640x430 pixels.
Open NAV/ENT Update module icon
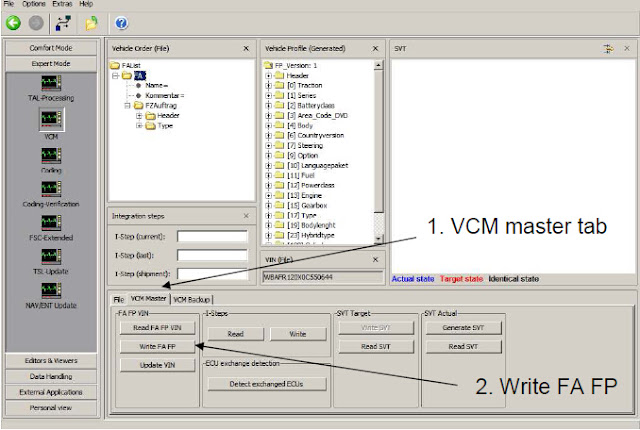(x=51, y=290)
